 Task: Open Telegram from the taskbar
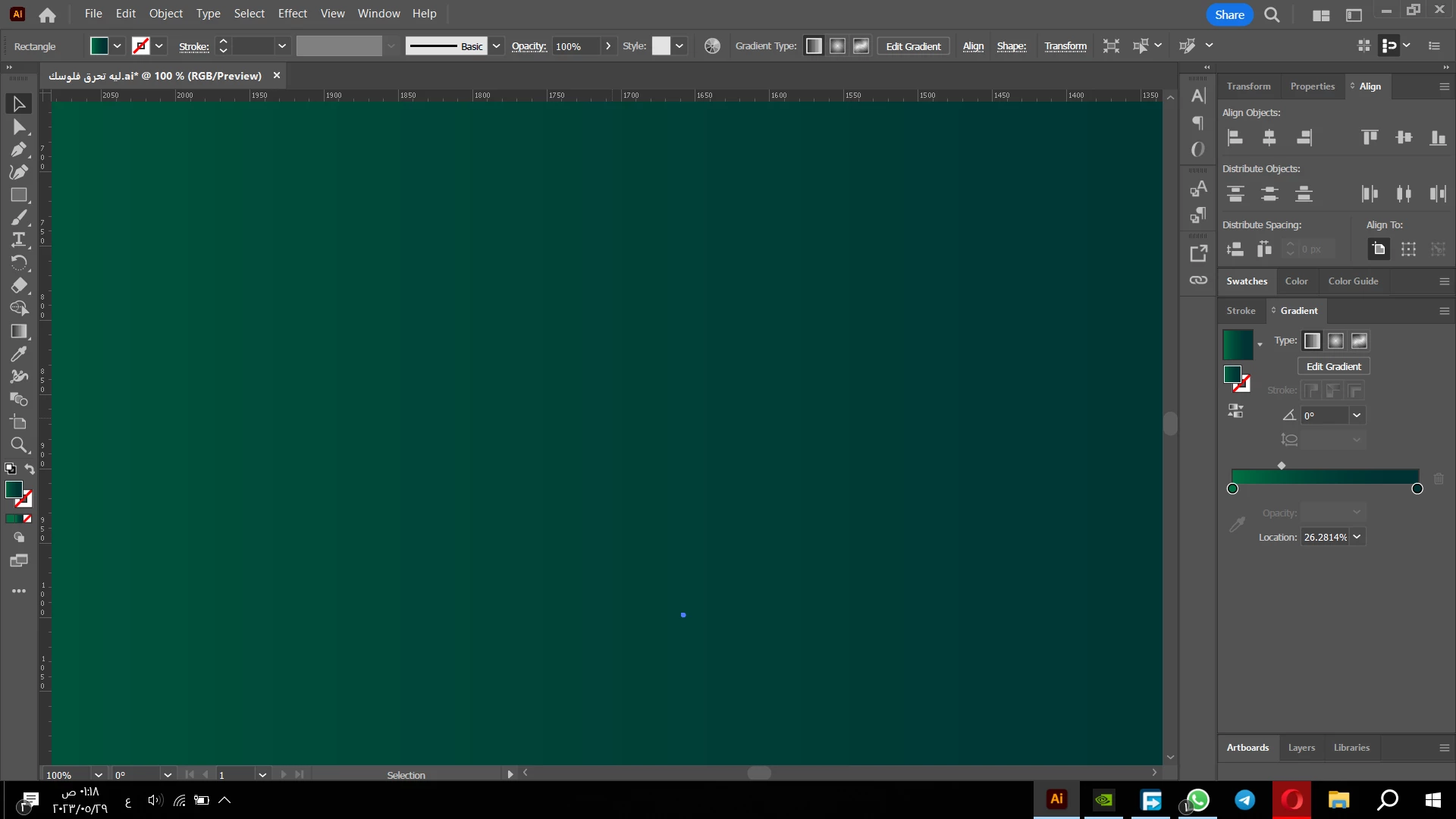1244,800
